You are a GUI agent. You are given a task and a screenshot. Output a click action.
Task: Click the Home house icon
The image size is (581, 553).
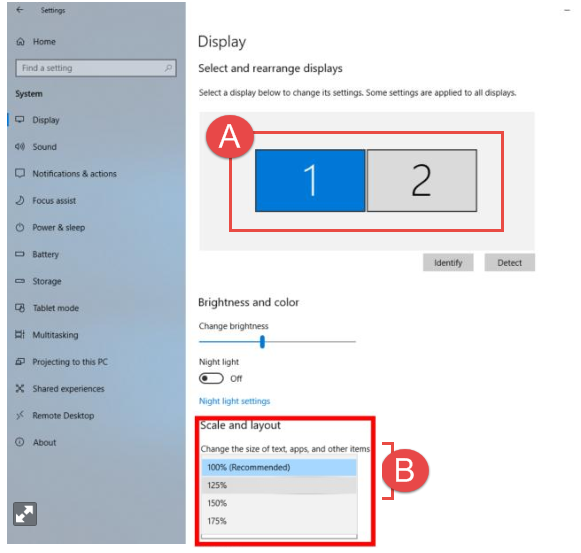20,42
